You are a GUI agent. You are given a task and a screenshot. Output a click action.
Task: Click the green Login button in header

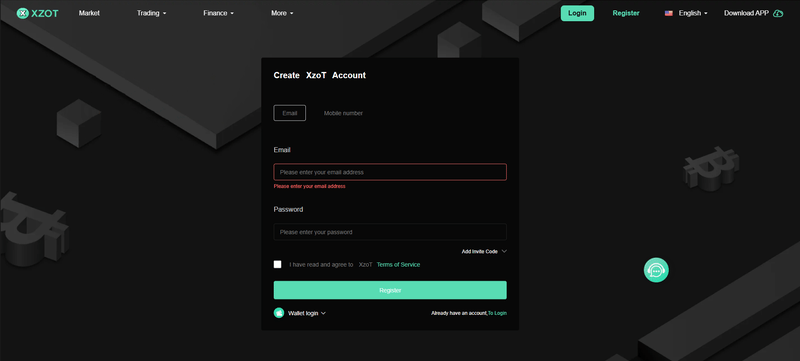[577, 13]
